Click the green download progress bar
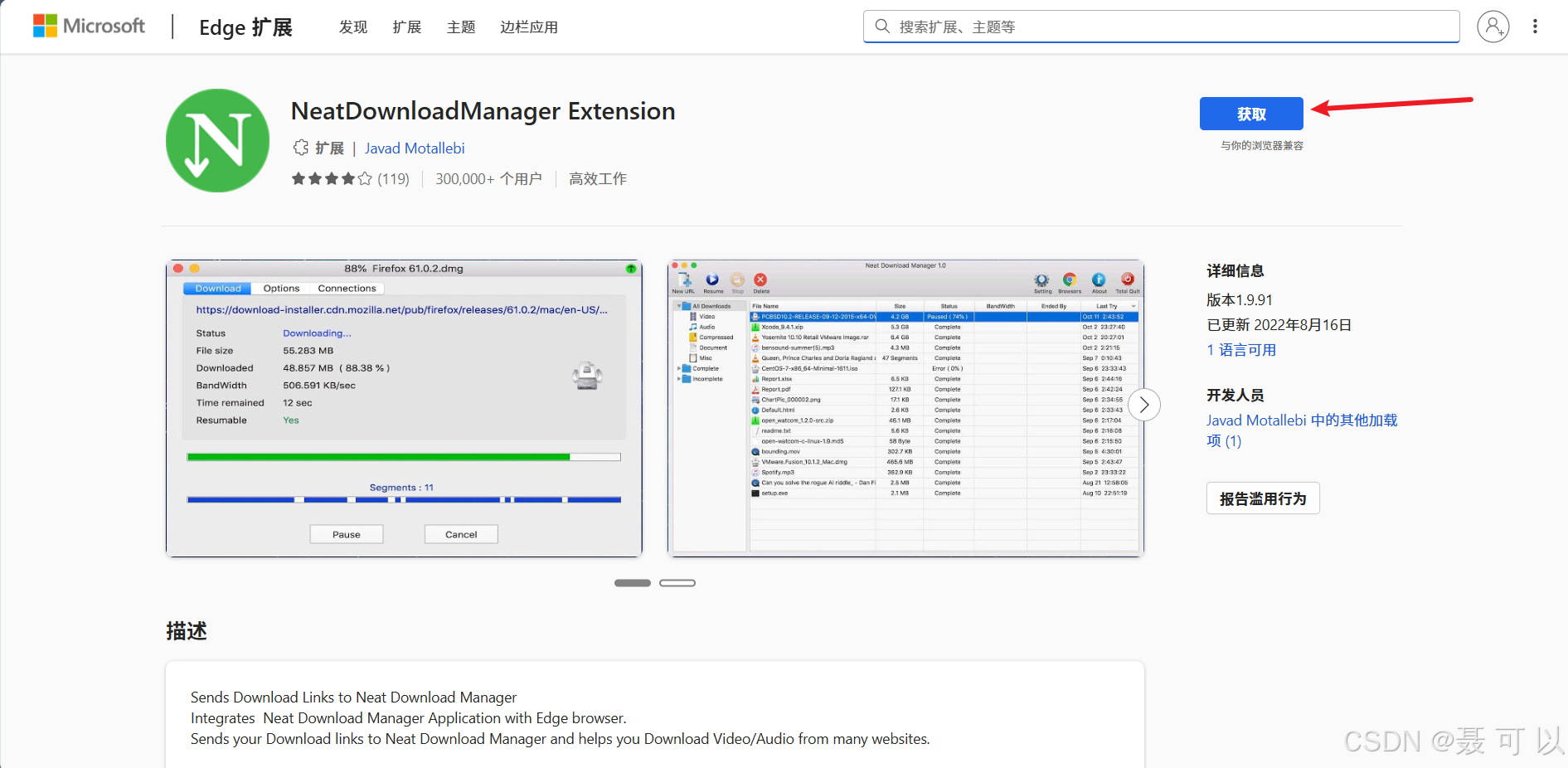Viewport: 1568px width, 768px height. pyautogui.click(x=404, y=457)
